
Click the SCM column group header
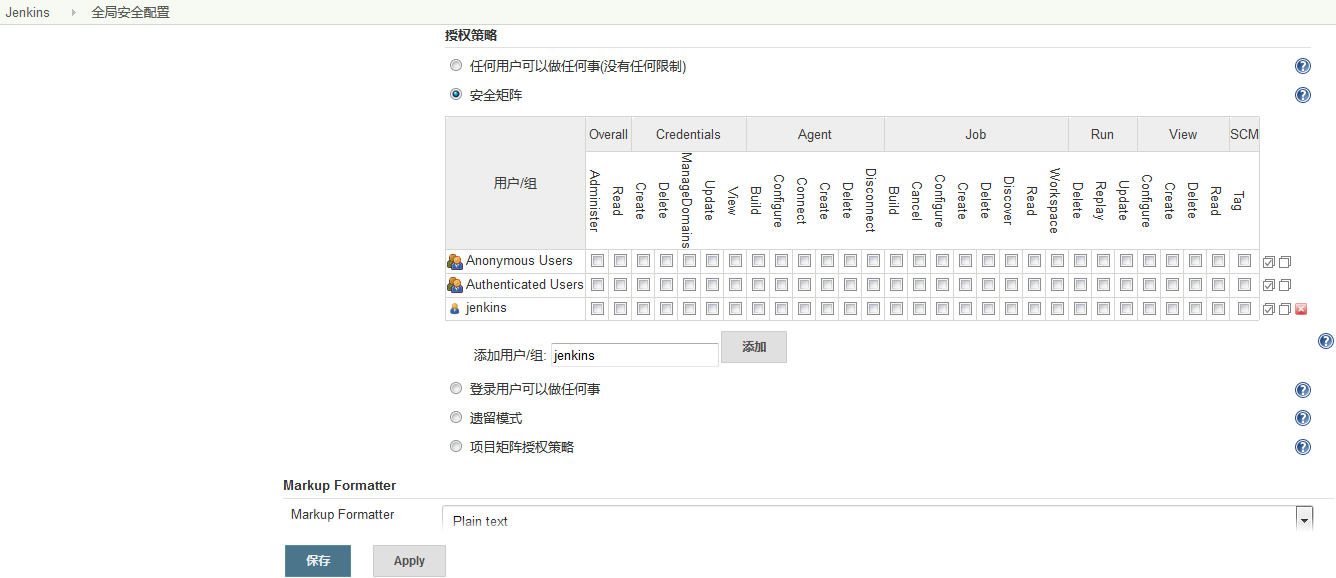click(x=1244, y=135)
